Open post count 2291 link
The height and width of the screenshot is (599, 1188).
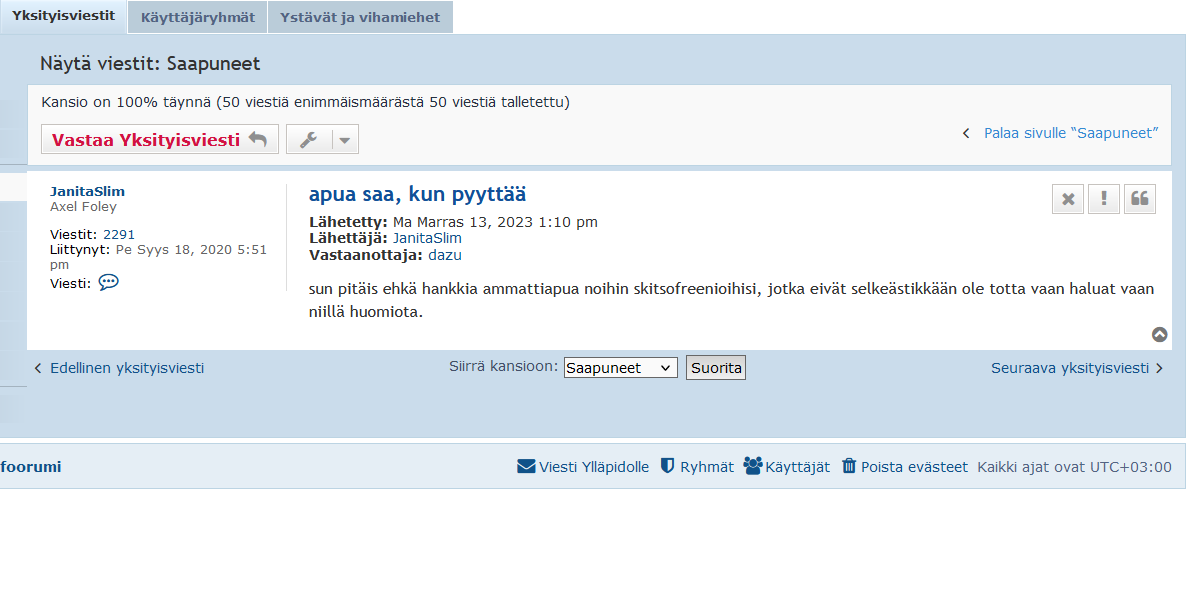pos(119,235)
